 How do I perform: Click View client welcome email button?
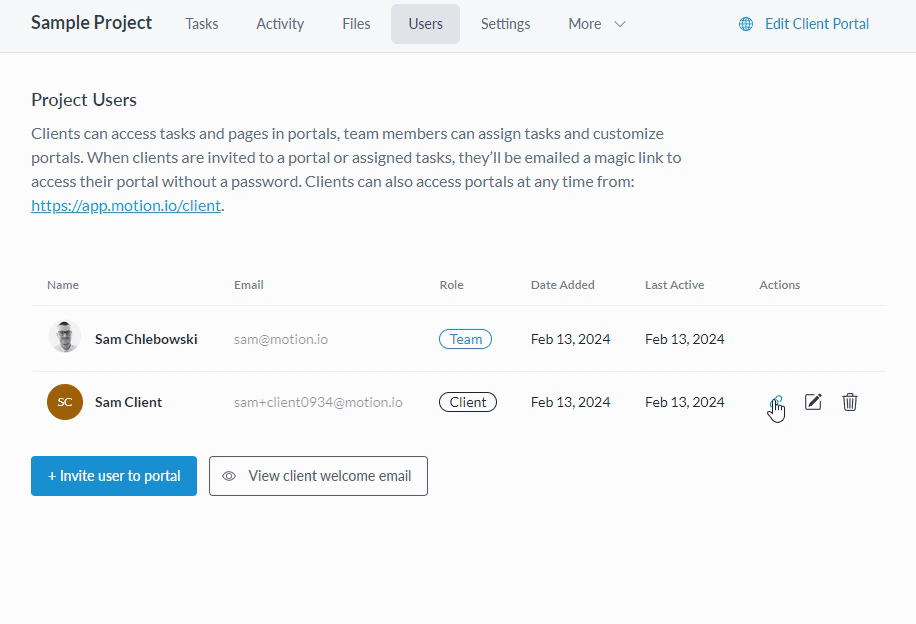tap(318, 476)
